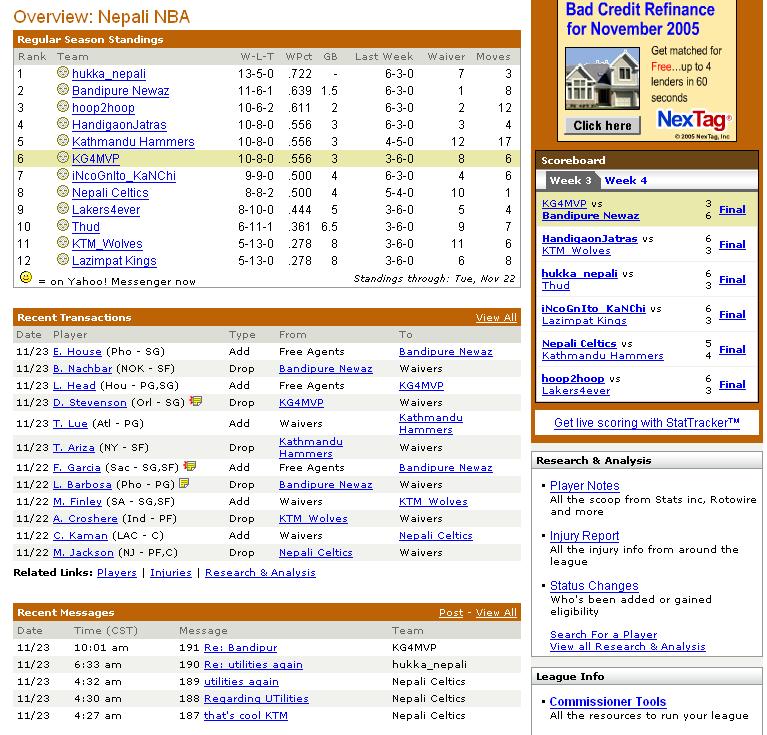Click Post link in Recent Messages header
This screenshot has width=767, height=735.
click(451, 613)
